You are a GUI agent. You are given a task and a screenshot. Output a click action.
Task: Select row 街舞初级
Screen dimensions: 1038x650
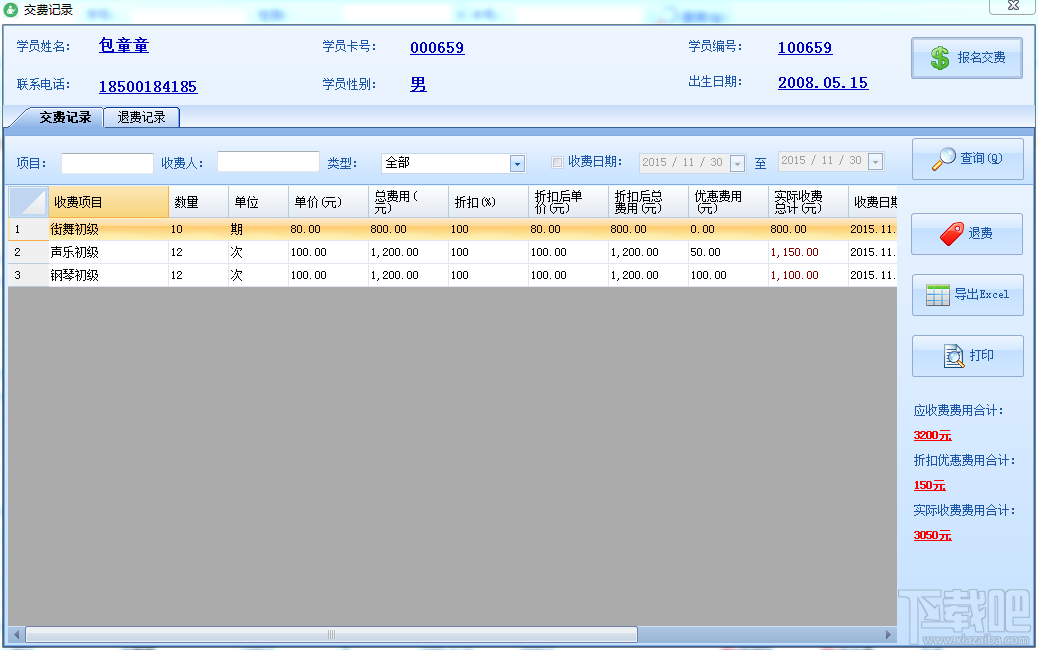click(452, 230)
